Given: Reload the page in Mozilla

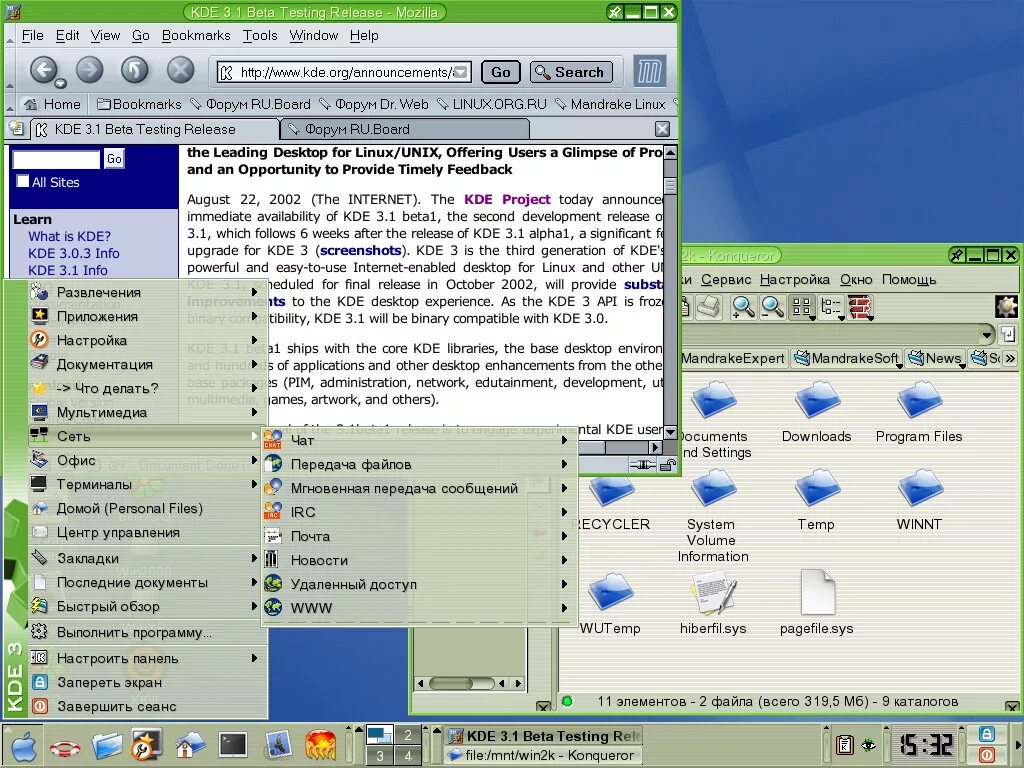Looking at the screenshot, I should coord(135,69).
